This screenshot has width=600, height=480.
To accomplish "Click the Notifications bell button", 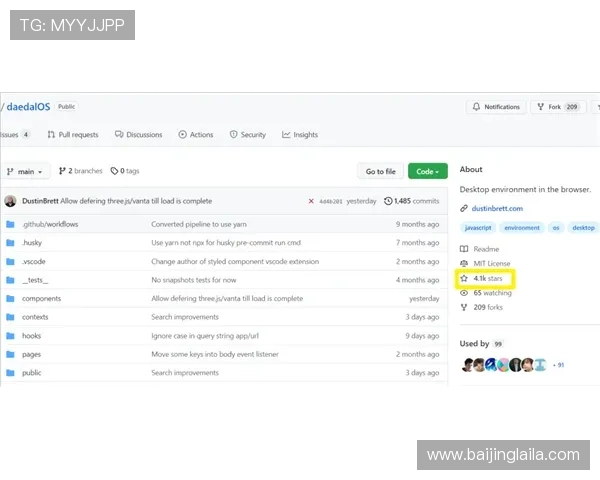I will click(x=496, y=107).
